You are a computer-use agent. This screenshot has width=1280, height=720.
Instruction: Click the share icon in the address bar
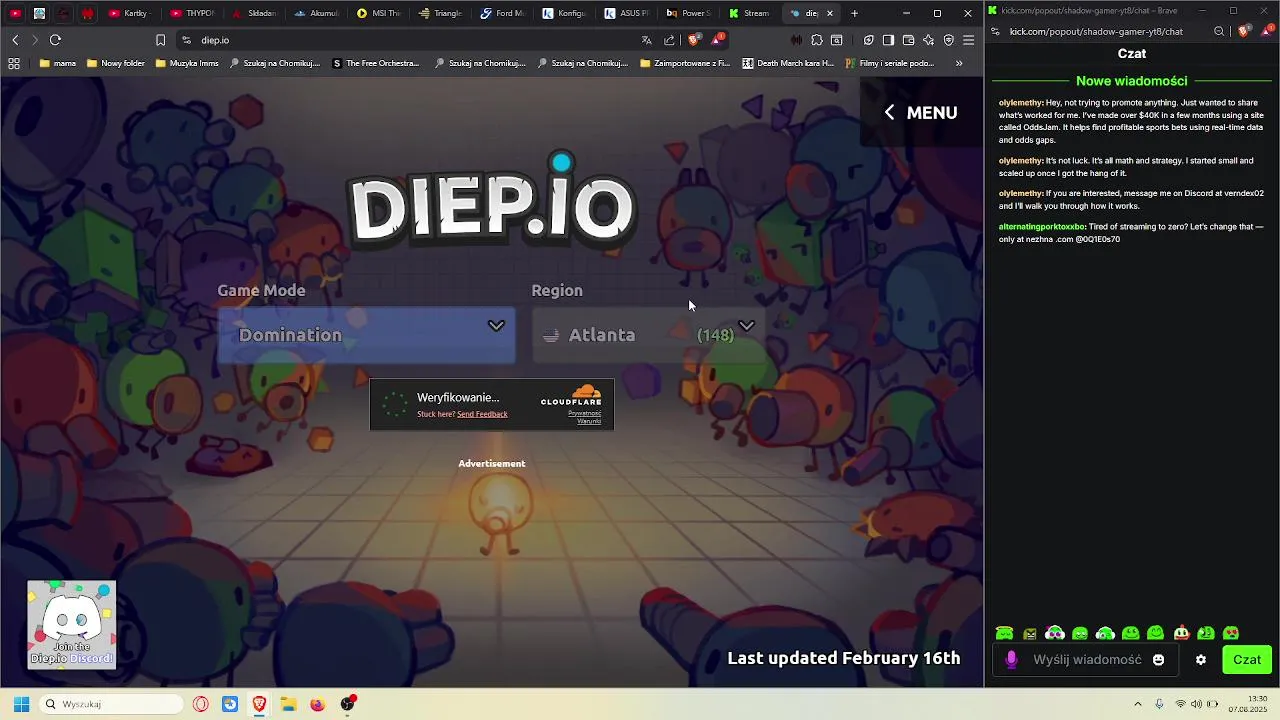[669, 40]
